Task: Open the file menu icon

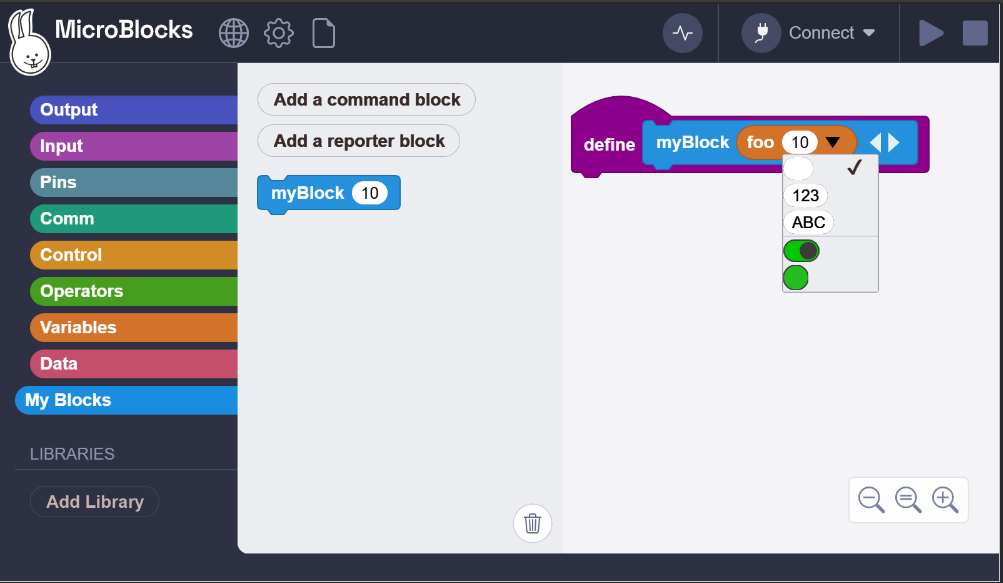Action: [324, 33]
